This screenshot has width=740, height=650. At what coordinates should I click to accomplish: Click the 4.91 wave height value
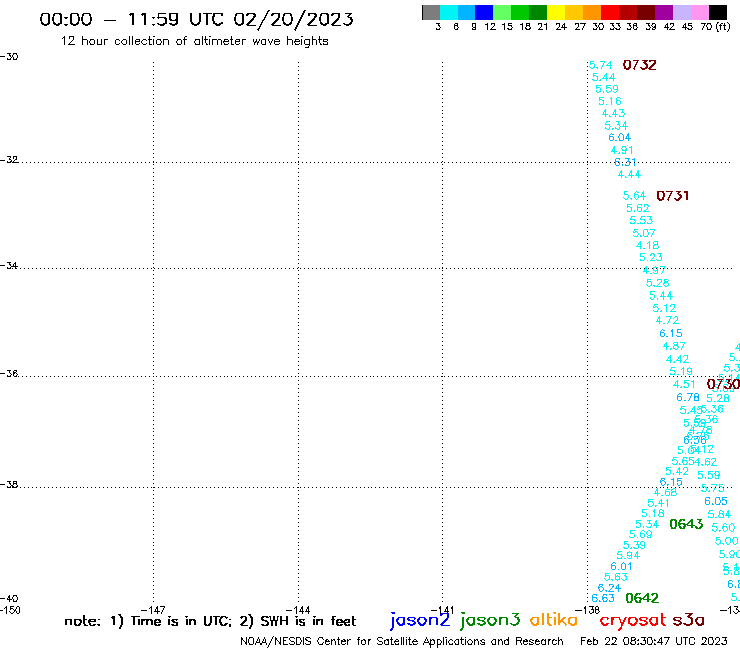click(622, 150)
